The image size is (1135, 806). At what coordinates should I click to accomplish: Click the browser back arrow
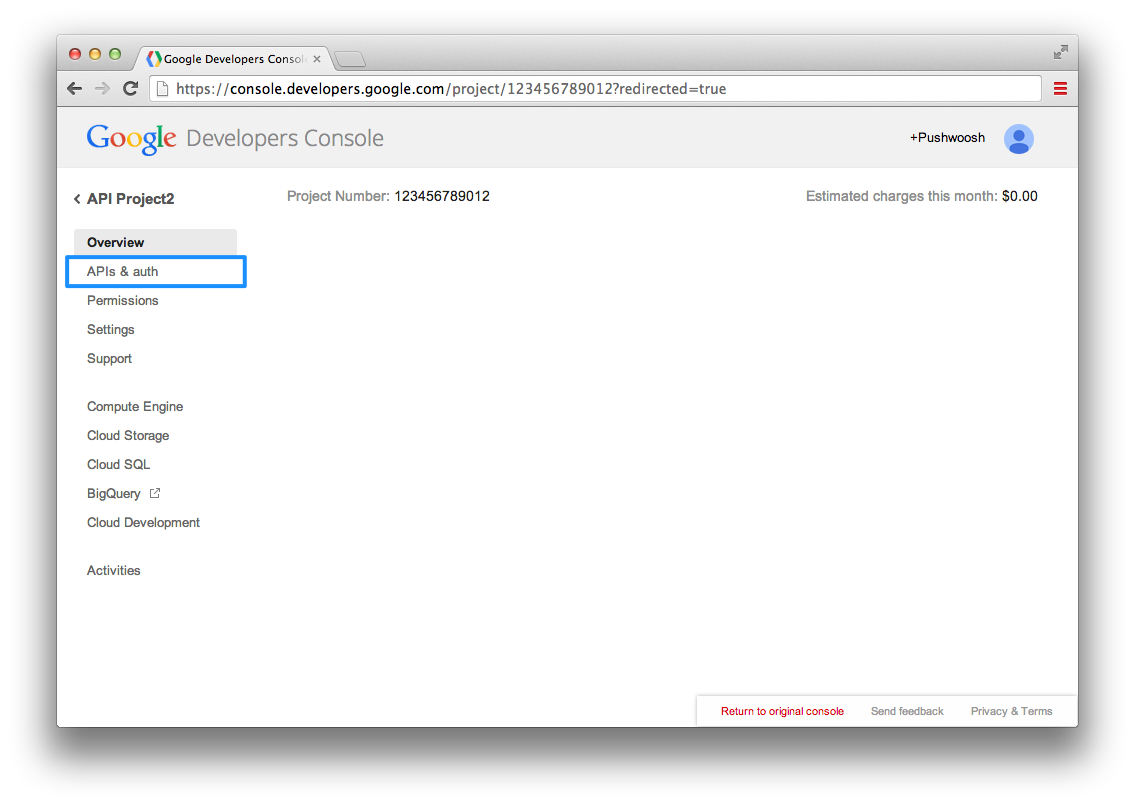click(75, 88)
